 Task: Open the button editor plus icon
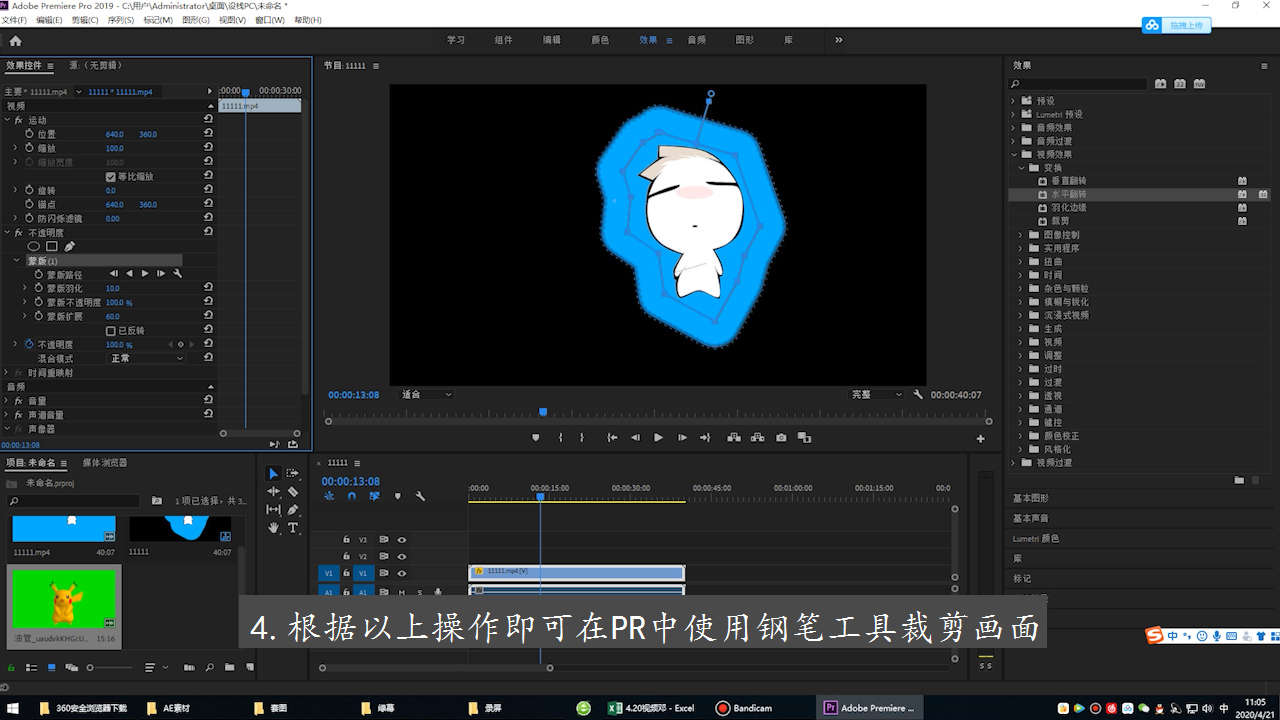[x=980, y=438]
